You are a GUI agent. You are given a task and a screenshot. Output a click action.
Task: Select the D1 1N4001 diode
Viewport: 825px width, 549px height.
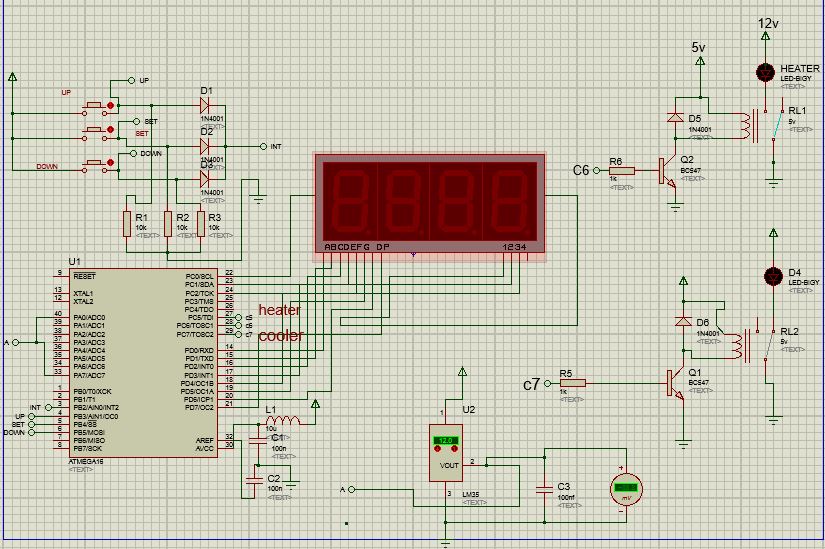(205, 104)
